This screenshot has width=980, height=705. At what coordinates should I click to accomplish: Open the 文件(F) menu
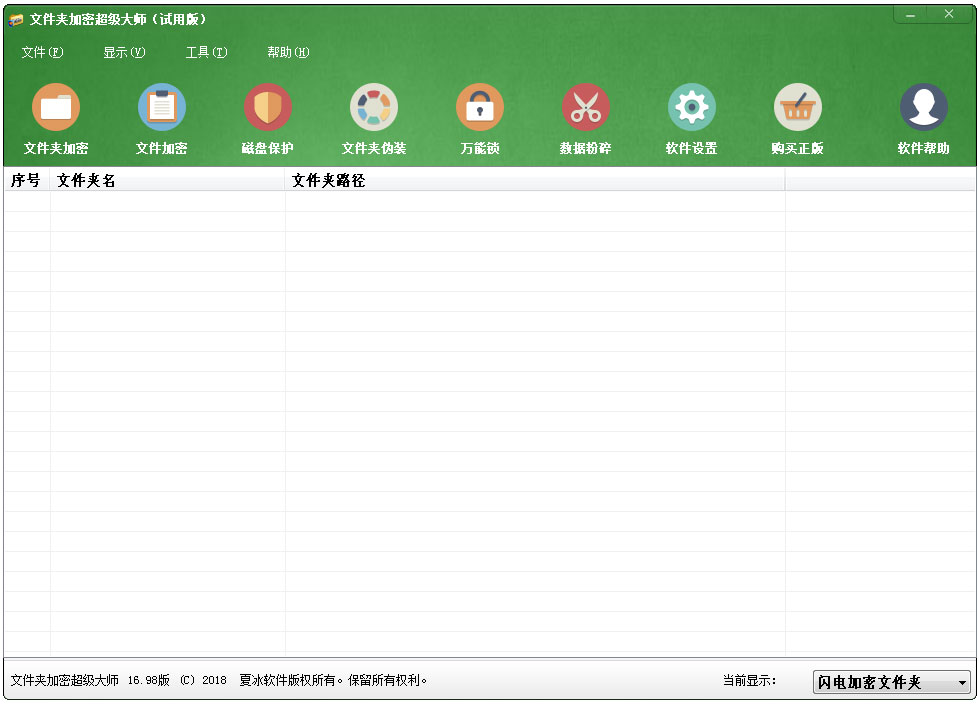42,53
